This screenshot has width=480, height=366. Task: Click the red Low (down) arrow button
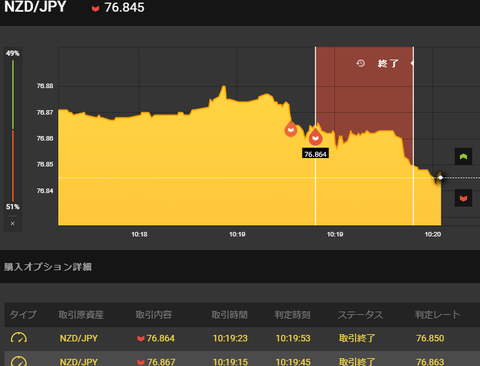(x=463, y=198)
